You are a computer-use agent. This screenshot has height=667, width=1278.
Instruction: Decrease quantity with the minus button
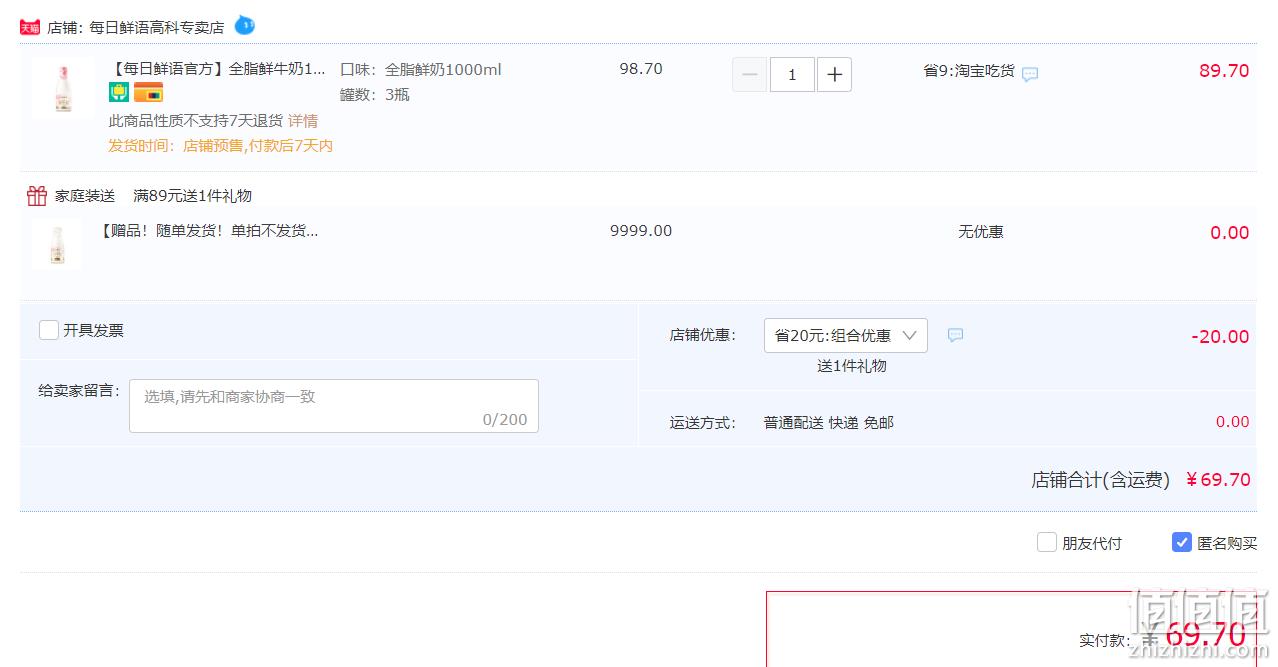pyautogui.click(x=750, y=75)
